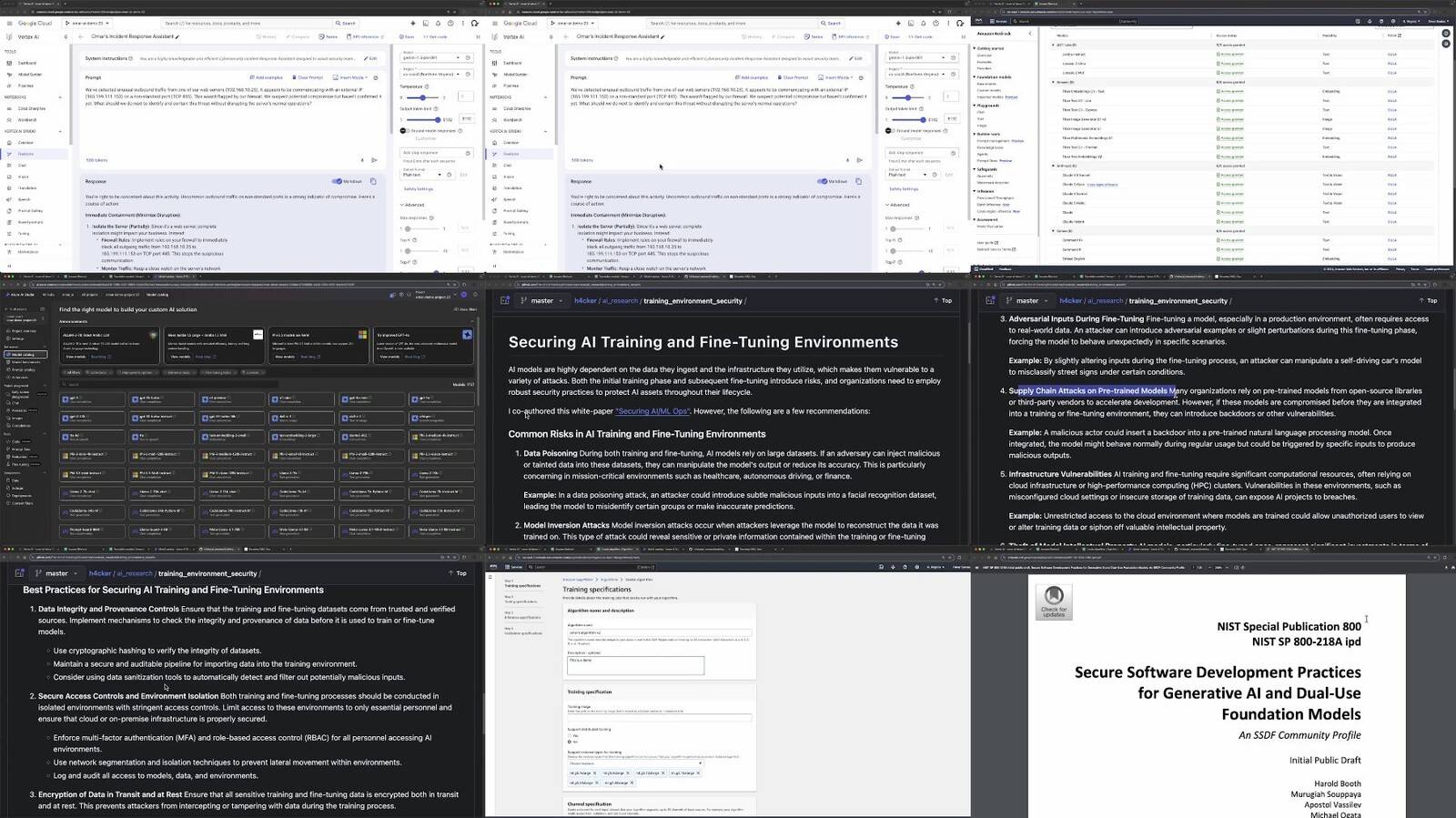Click the Check for updates badge on NIST document

1054,601
